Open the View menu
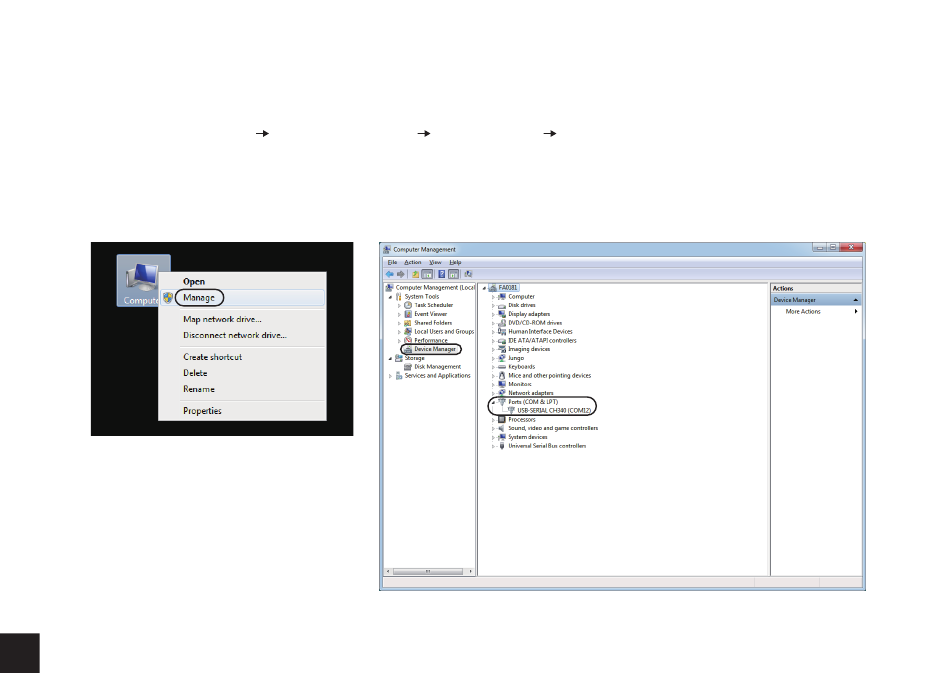The image size is (950, 673). 436,262
